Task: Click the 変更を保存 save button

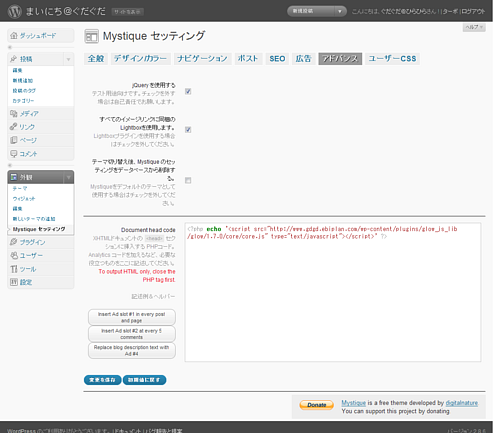Action: (102, 380)
